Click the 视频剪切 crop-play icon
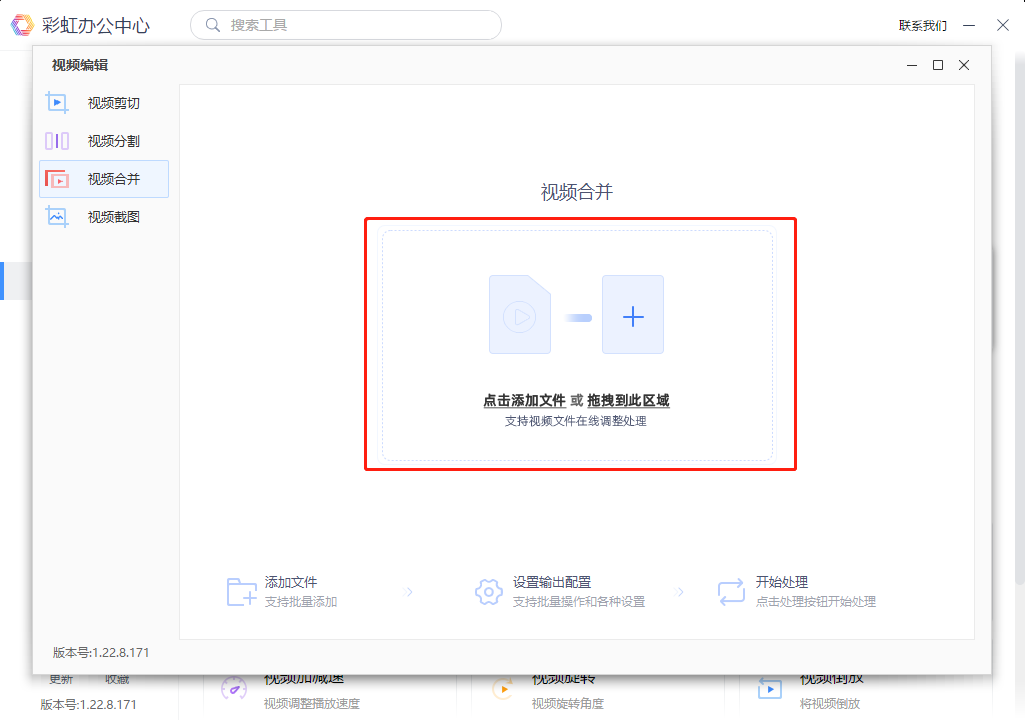Screen dimensions: 1025x720 coord(57,103)
